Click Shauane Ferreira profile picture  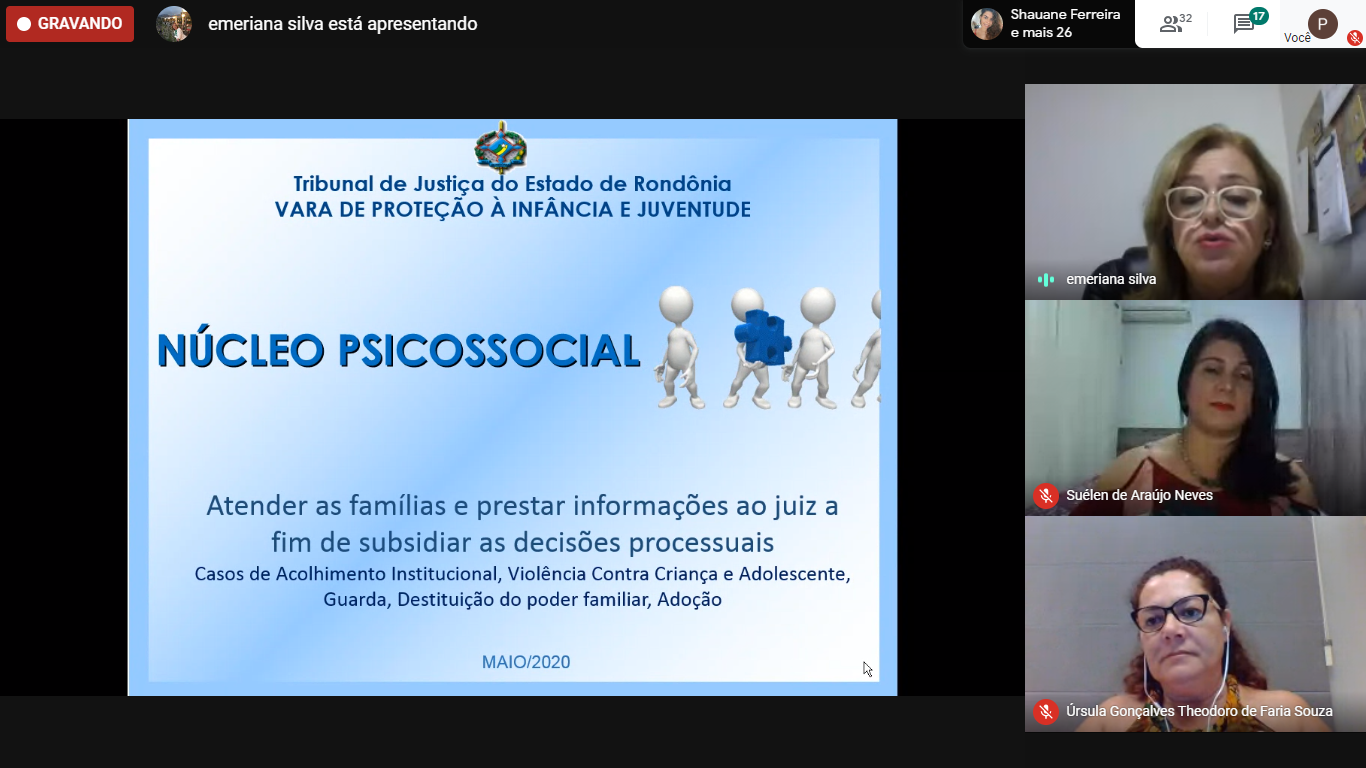987,24
